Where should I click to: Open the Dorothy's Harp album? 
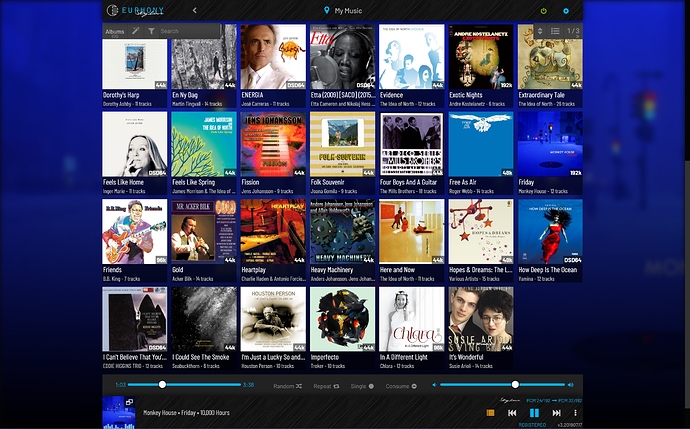coord(135,64)
